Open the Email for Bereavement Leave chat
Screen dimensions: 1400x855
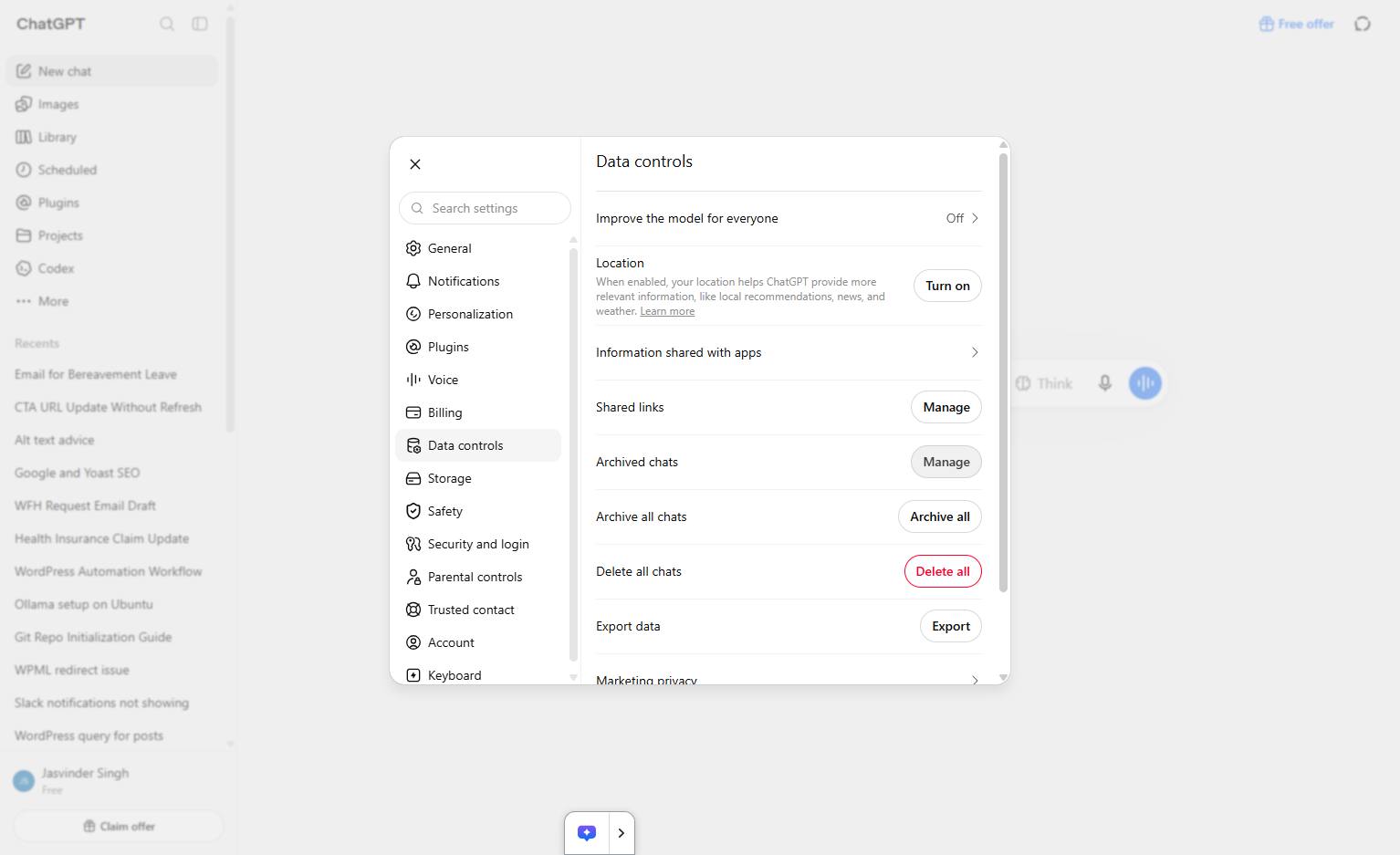pos(96,374)
